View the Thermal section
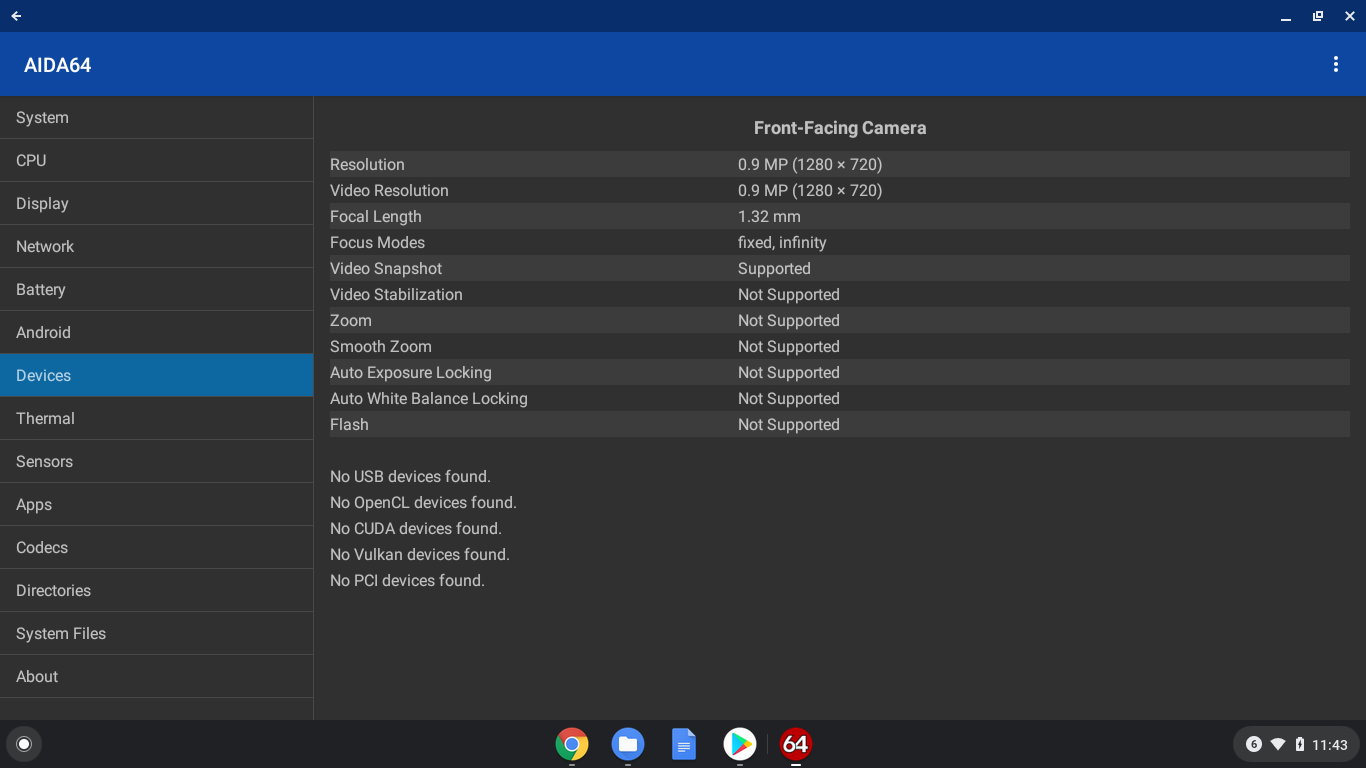 tap(157, 419)
